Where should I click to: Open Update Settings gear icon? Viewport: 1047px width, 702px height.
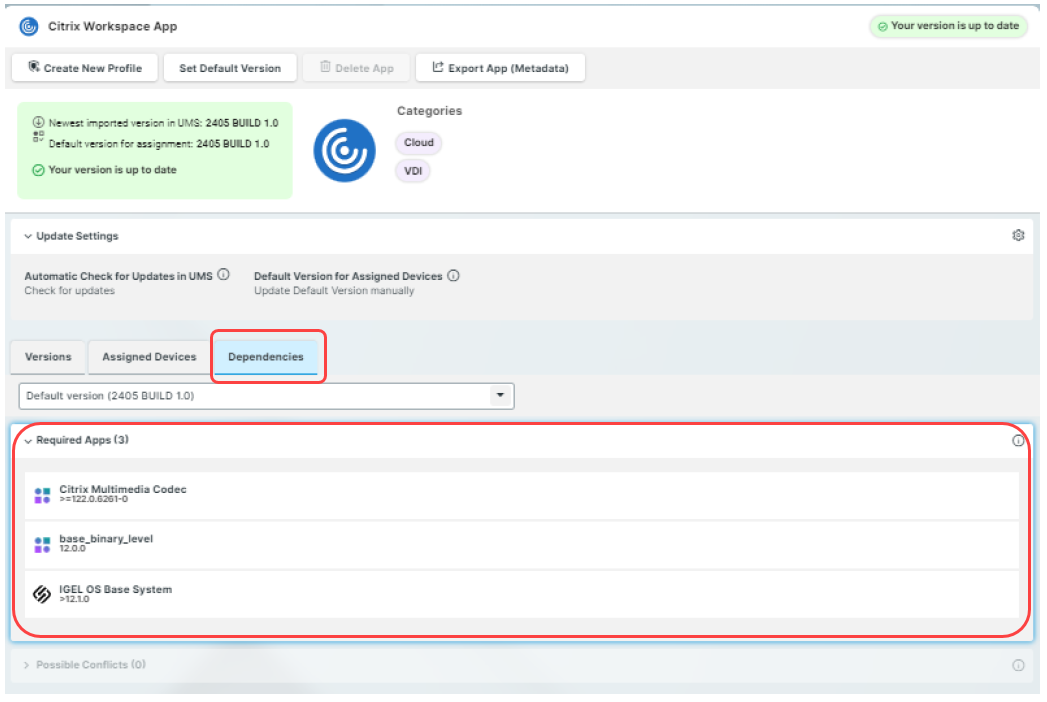tap(1018, 236)
